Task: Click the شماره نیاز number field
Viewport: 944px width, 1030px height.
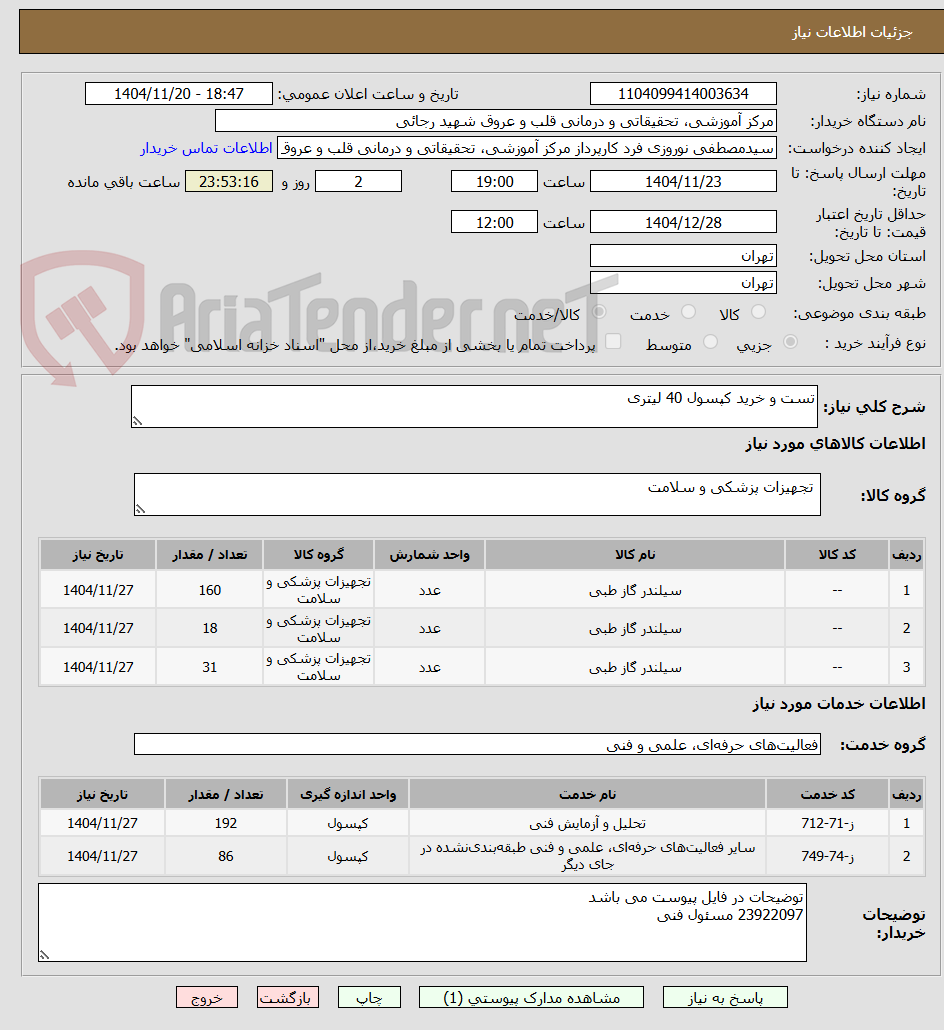Action: [683, 94]
